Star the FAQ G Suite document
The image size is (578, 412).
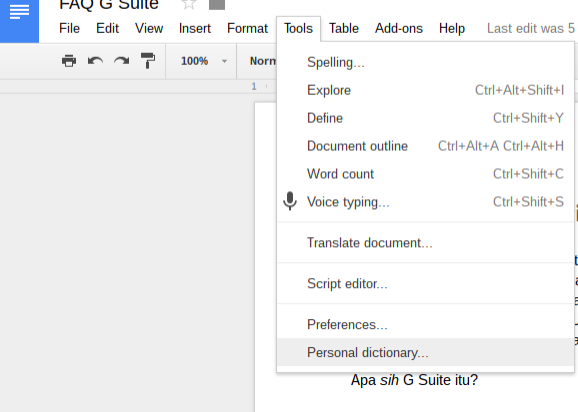189,4
